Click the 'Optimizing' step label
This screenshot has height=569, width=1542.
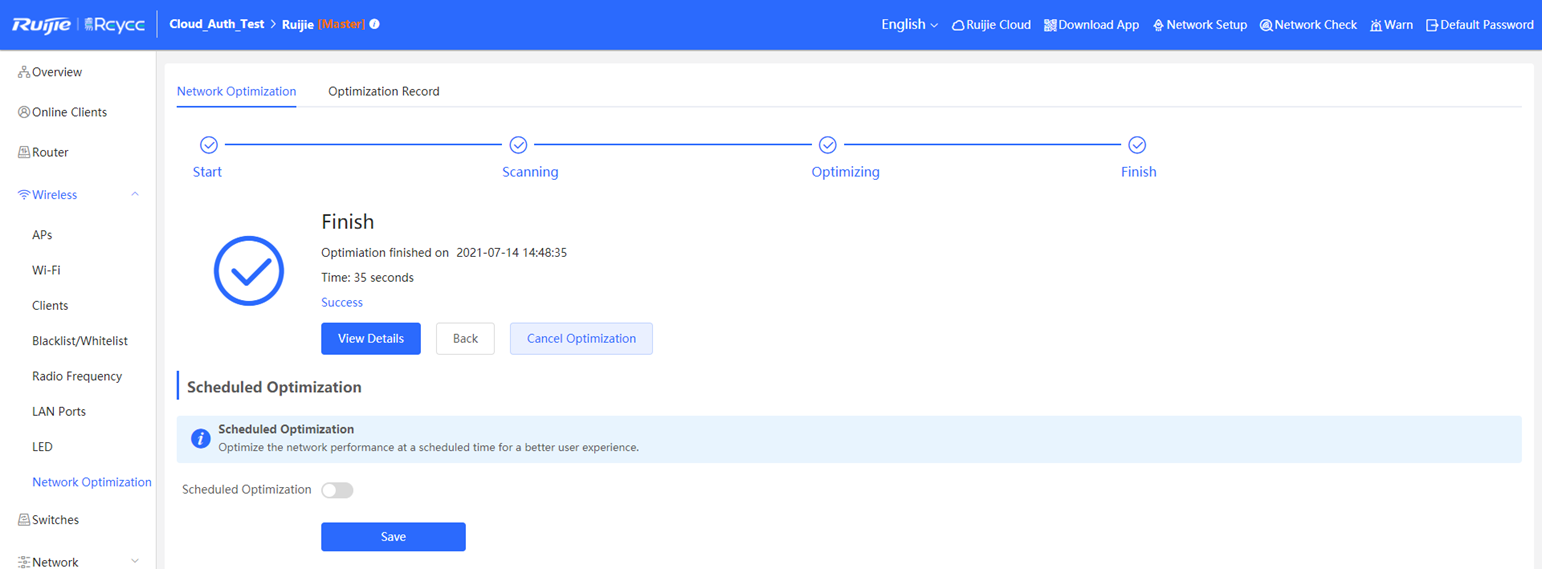[846, 172]
